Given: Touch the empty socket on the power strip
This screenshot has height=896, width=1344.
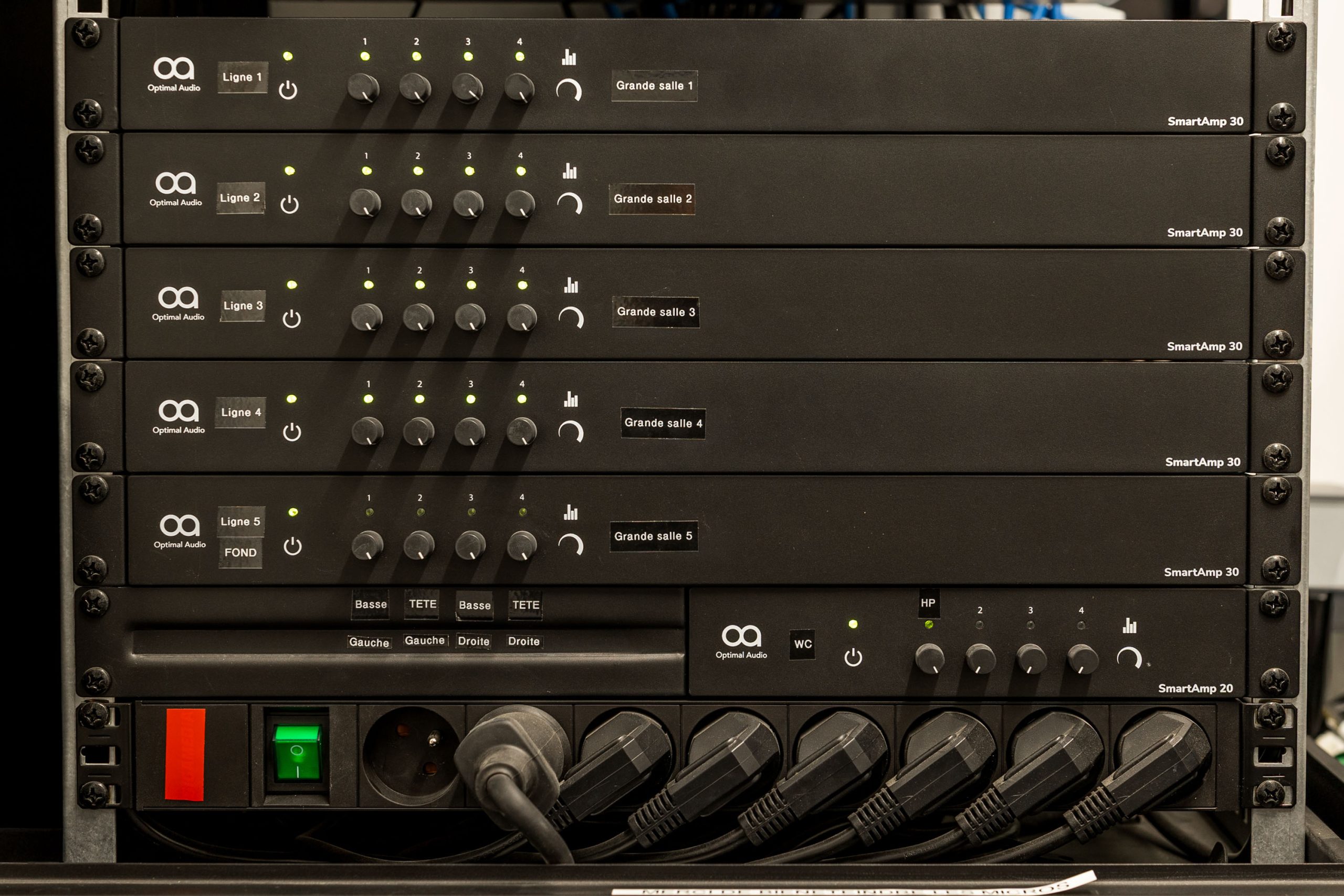Looking at the screenshot, I should pyautogui.click(x=412, y=754).
